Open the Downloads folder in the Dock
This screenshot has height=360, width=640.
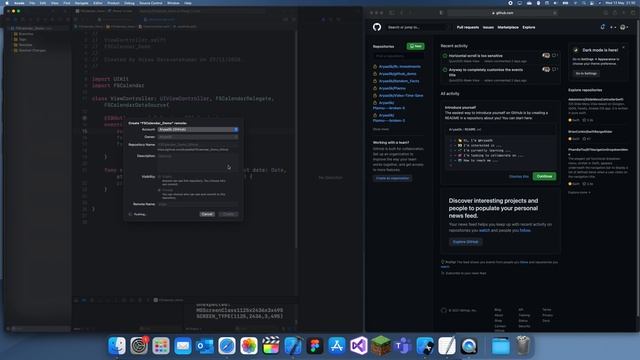[501, 346]
